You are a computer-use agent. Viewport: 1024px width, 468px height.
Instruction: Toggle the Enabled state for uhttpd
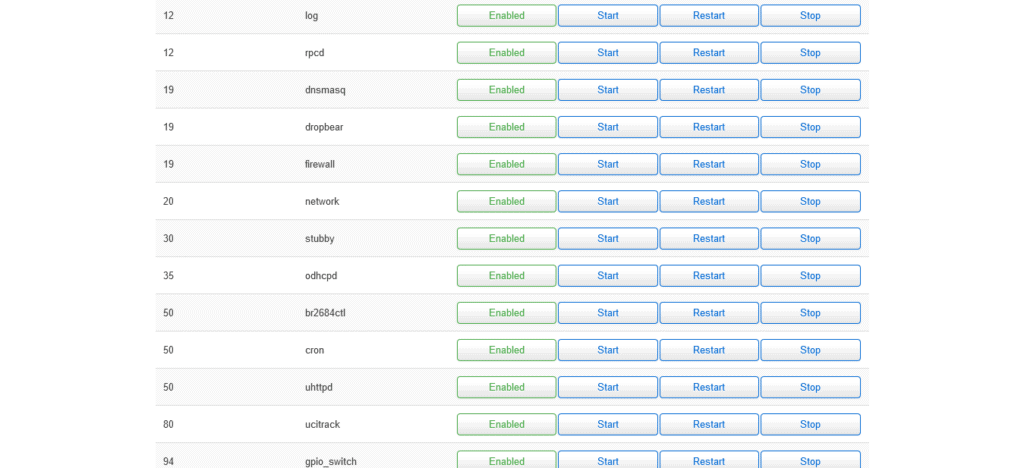506,388
